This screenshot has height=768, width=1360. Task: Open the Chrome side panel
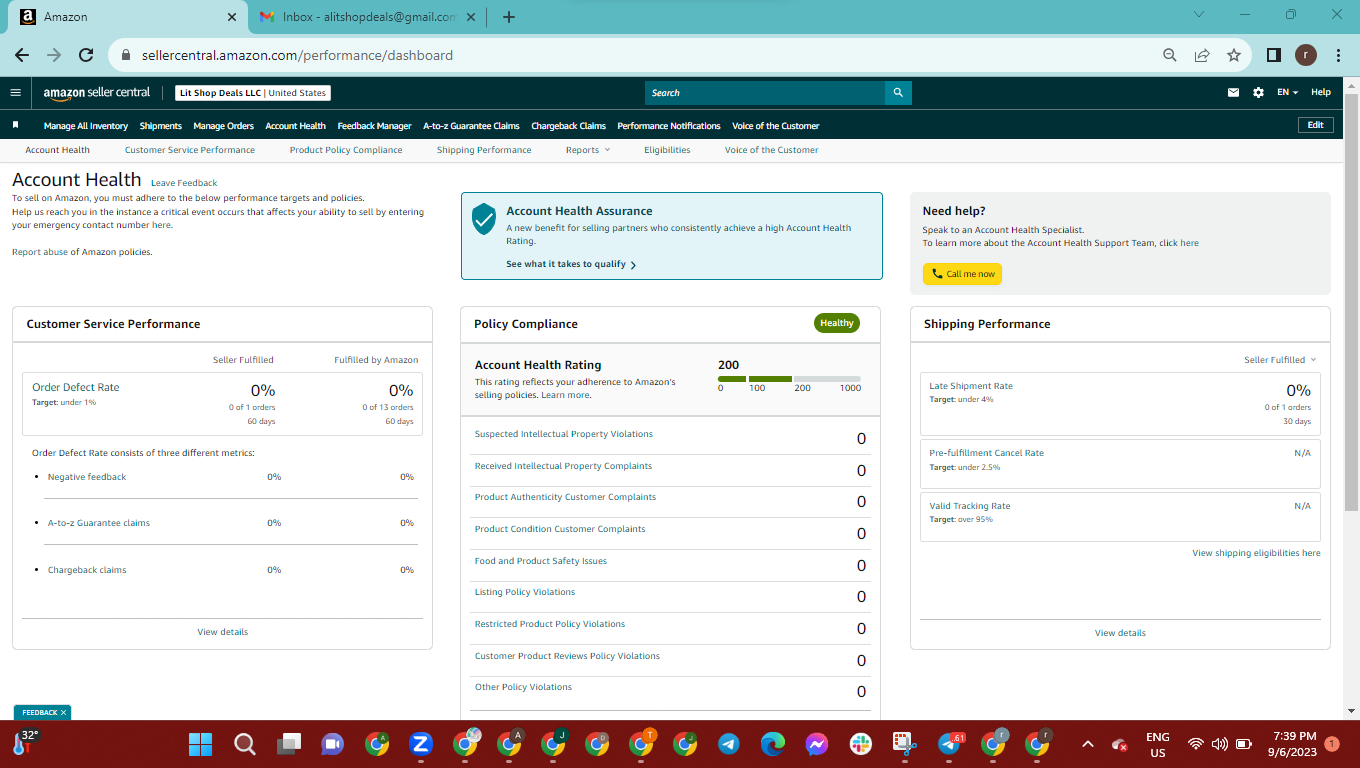click(x=1274, y=55)
